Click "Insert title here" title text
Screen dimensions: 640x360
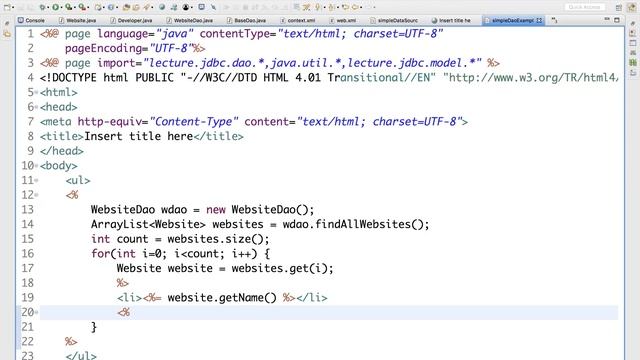[138, 136]
